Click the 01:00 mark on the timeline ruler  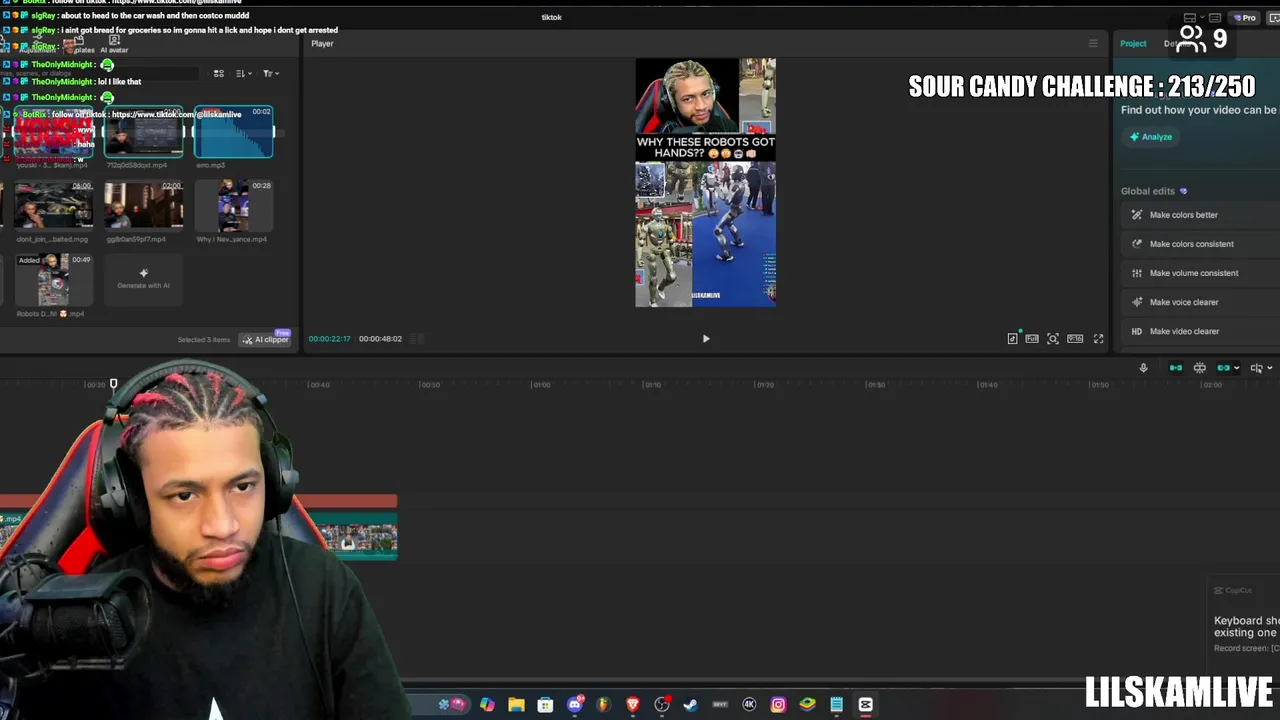coord(541,385)
